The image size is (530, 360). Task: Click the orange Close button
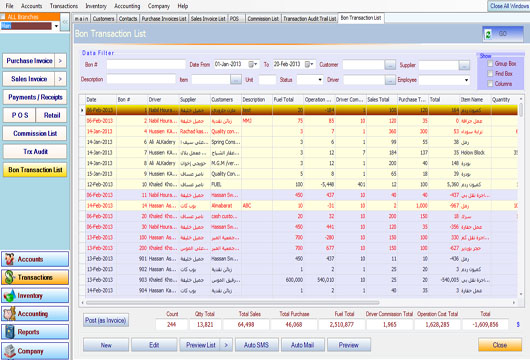coord(500,345)
